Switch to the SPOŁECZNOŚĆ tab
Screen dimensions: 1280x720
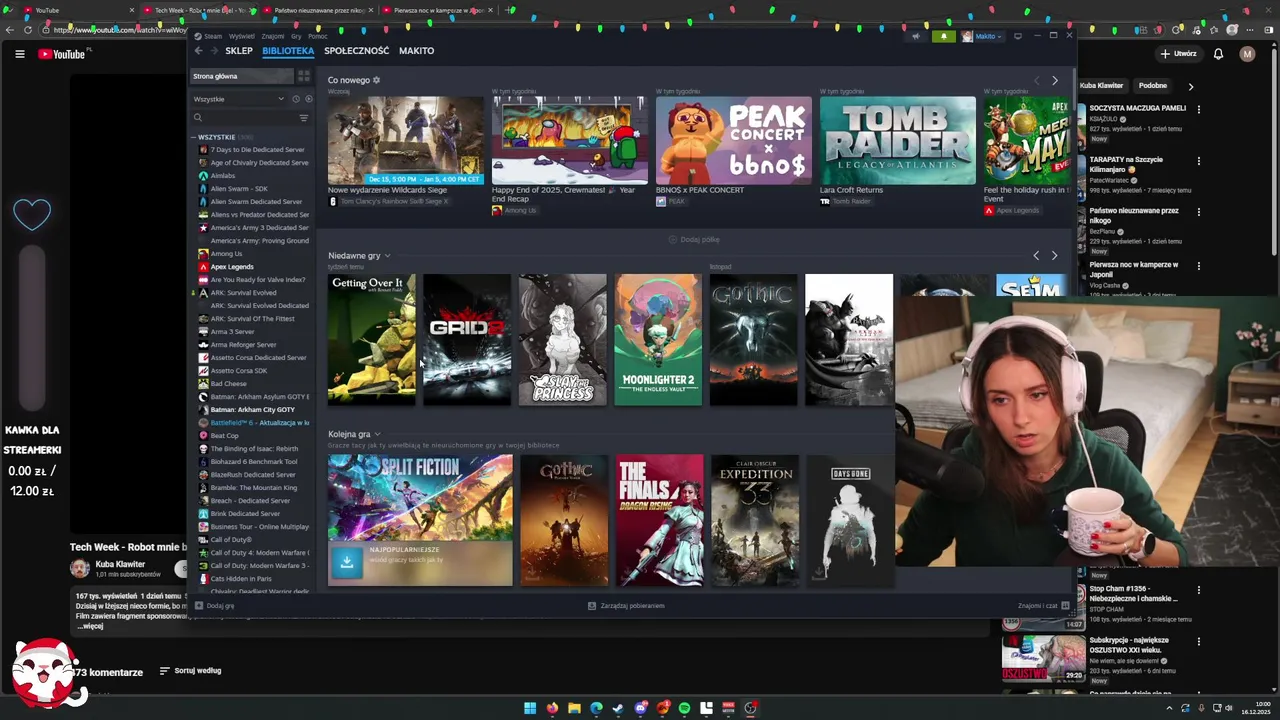coord(356,50)
